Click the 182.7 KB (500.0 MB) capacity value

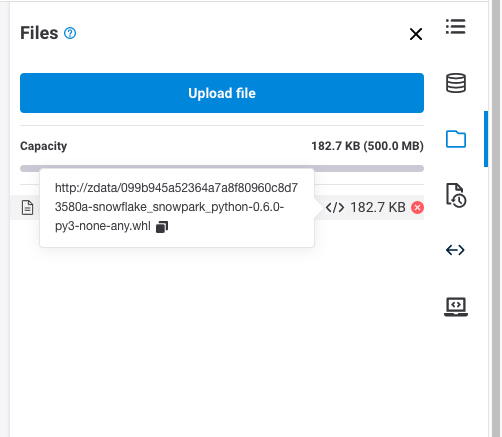[367, 146]
